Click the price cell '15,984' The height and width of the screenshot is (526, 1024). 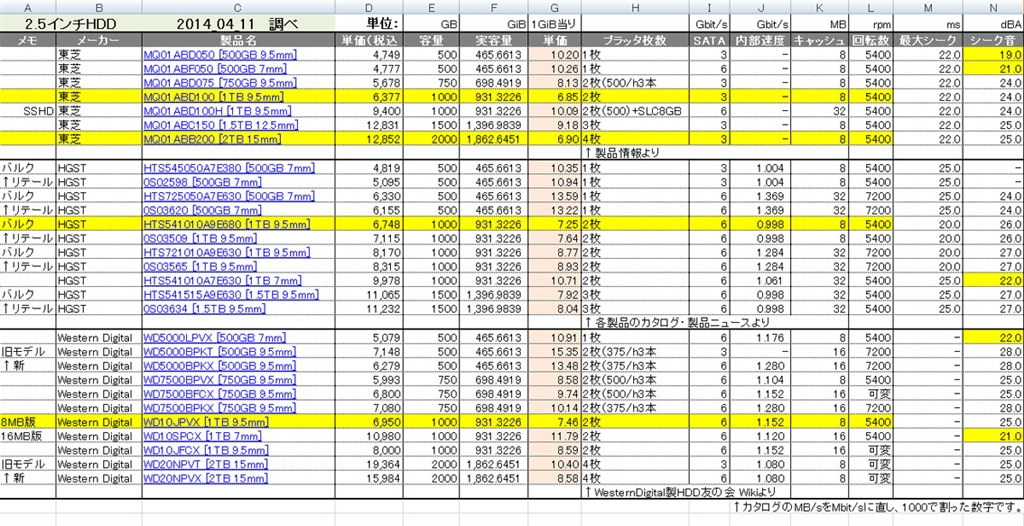tap(369, 479)
